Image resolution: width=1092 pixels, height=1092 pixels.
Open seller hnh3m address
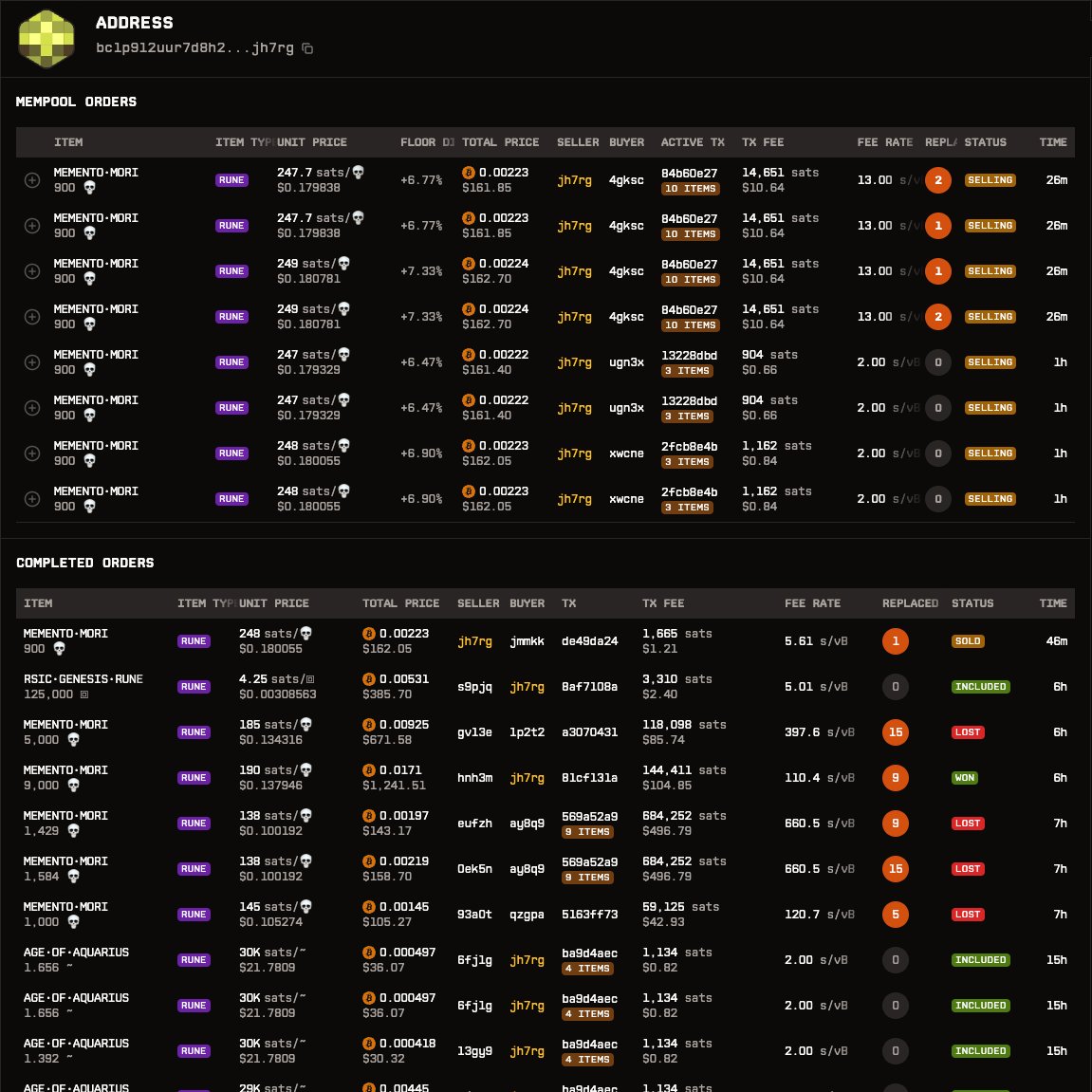pos(475,778)
